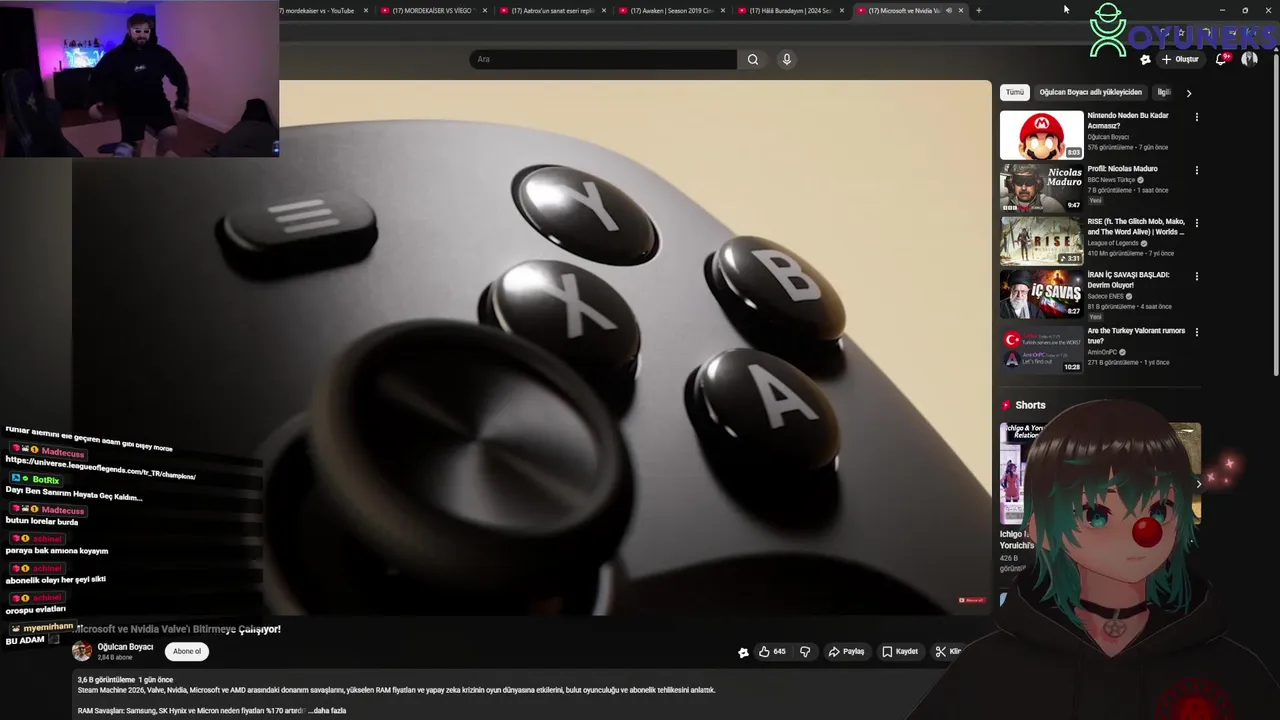
Task: Open Are the Turkey Valorant rumors thumbnail
Action: [1041, 349]
